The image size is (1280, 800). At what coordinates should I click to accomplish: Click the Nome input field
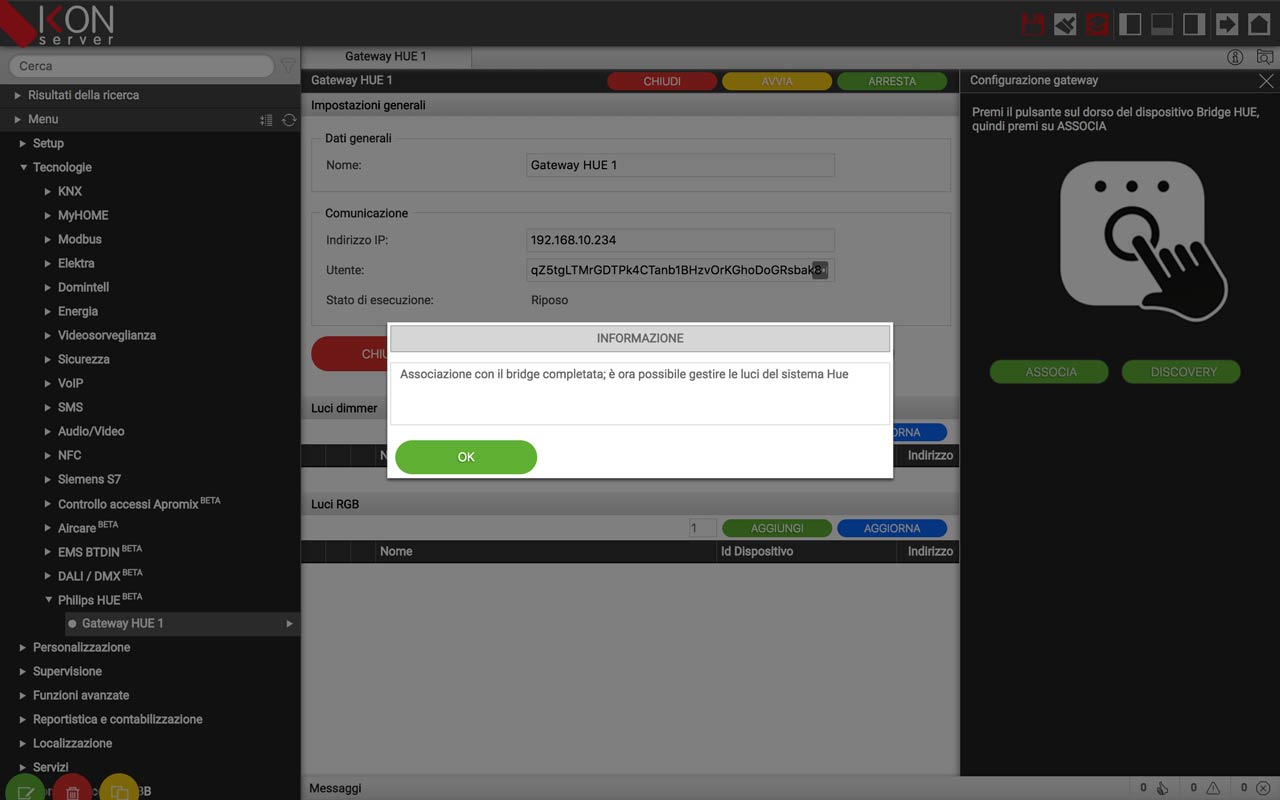coord(680,165)
